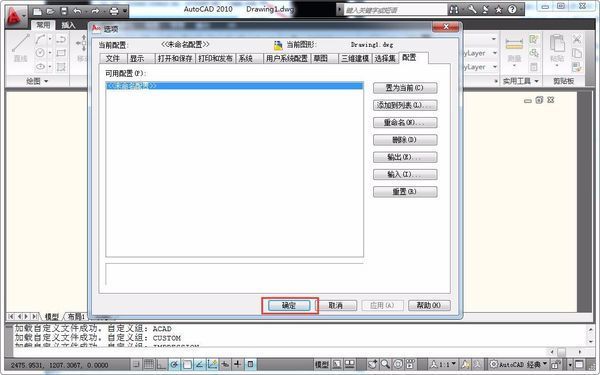Open the upper ByLayer dropdown in ribbon

tap(495, 53)
